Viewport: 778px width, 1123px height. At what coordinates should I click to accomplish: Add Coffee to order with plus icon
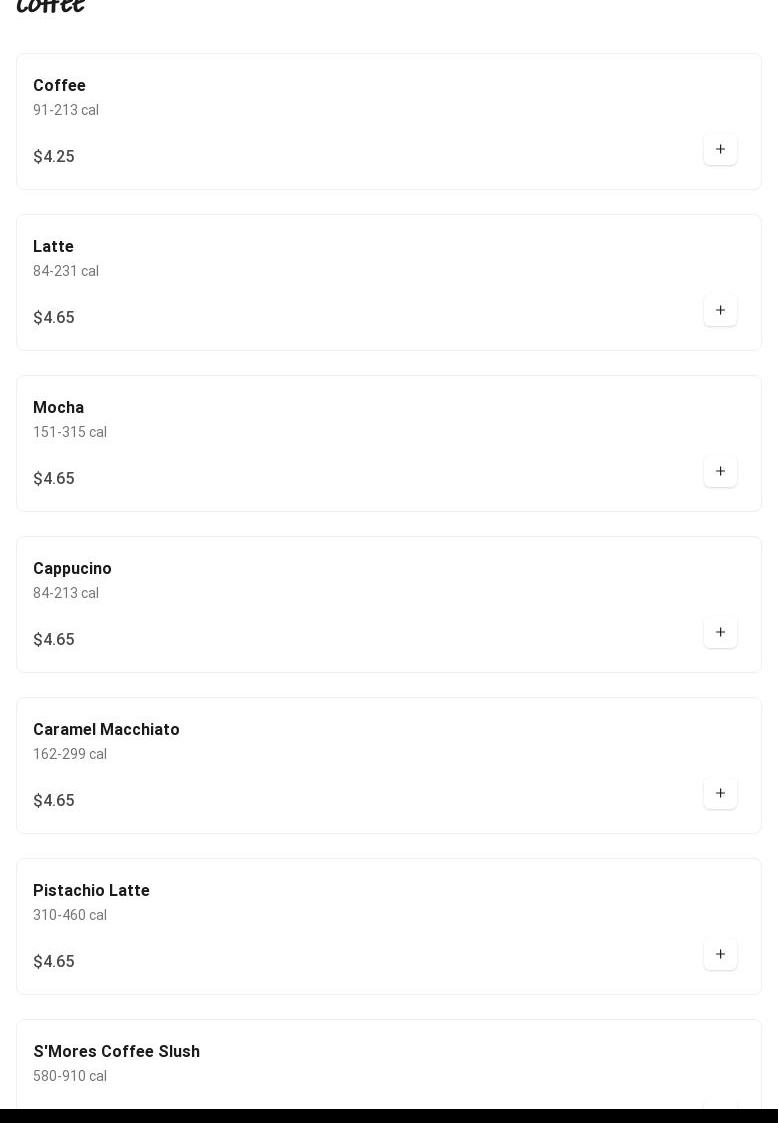tap(720, 149)
